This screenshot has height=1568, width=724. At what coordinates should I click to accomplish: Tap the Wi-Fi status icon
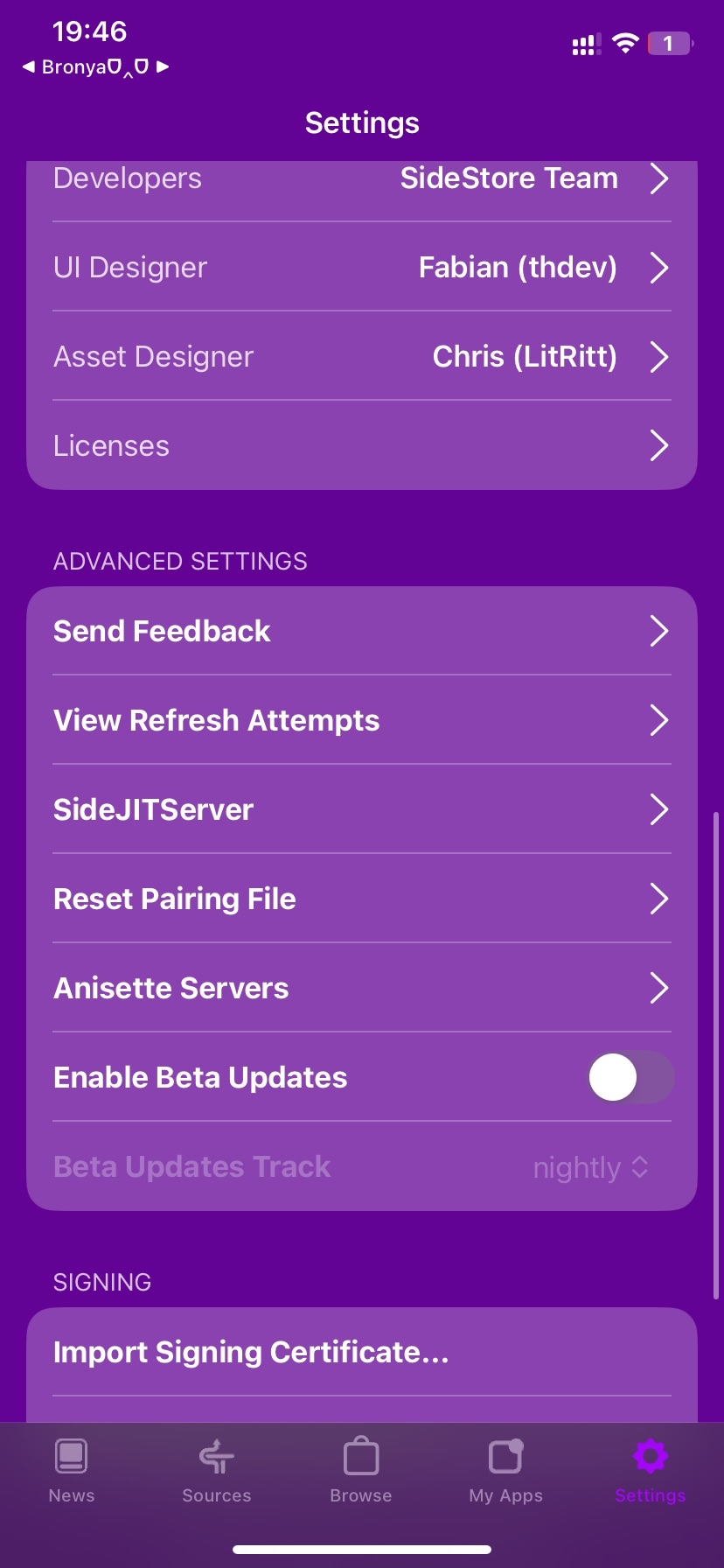click(625, 44)
